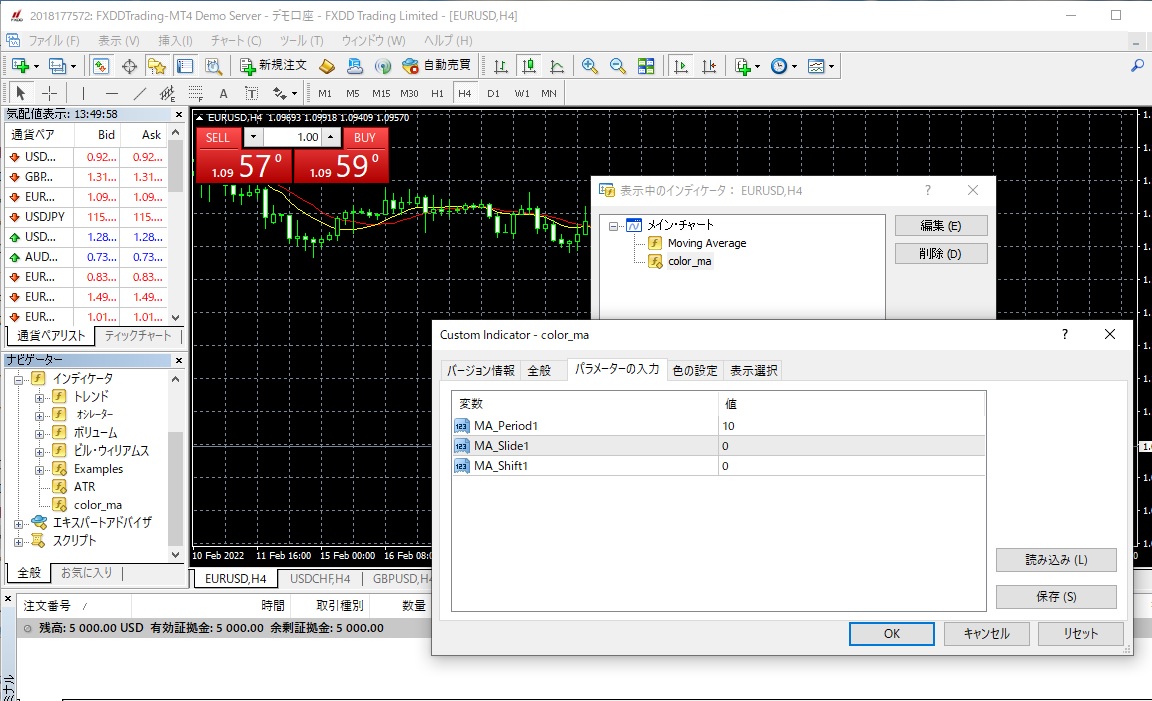
Task: Click the Zoom In magnifier icon
Action: pyautogui.click(x=590, y=66)
